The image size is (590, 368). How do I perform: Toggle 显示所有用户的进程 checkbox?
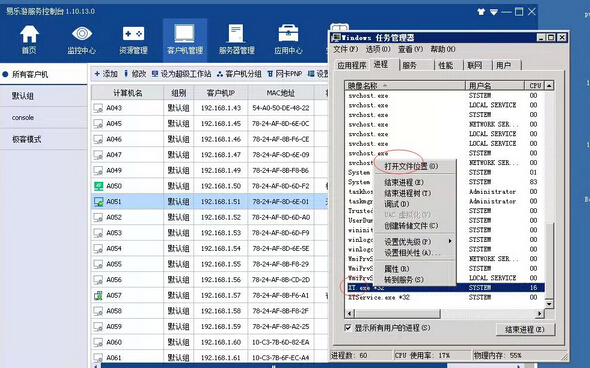pos(348,328)
